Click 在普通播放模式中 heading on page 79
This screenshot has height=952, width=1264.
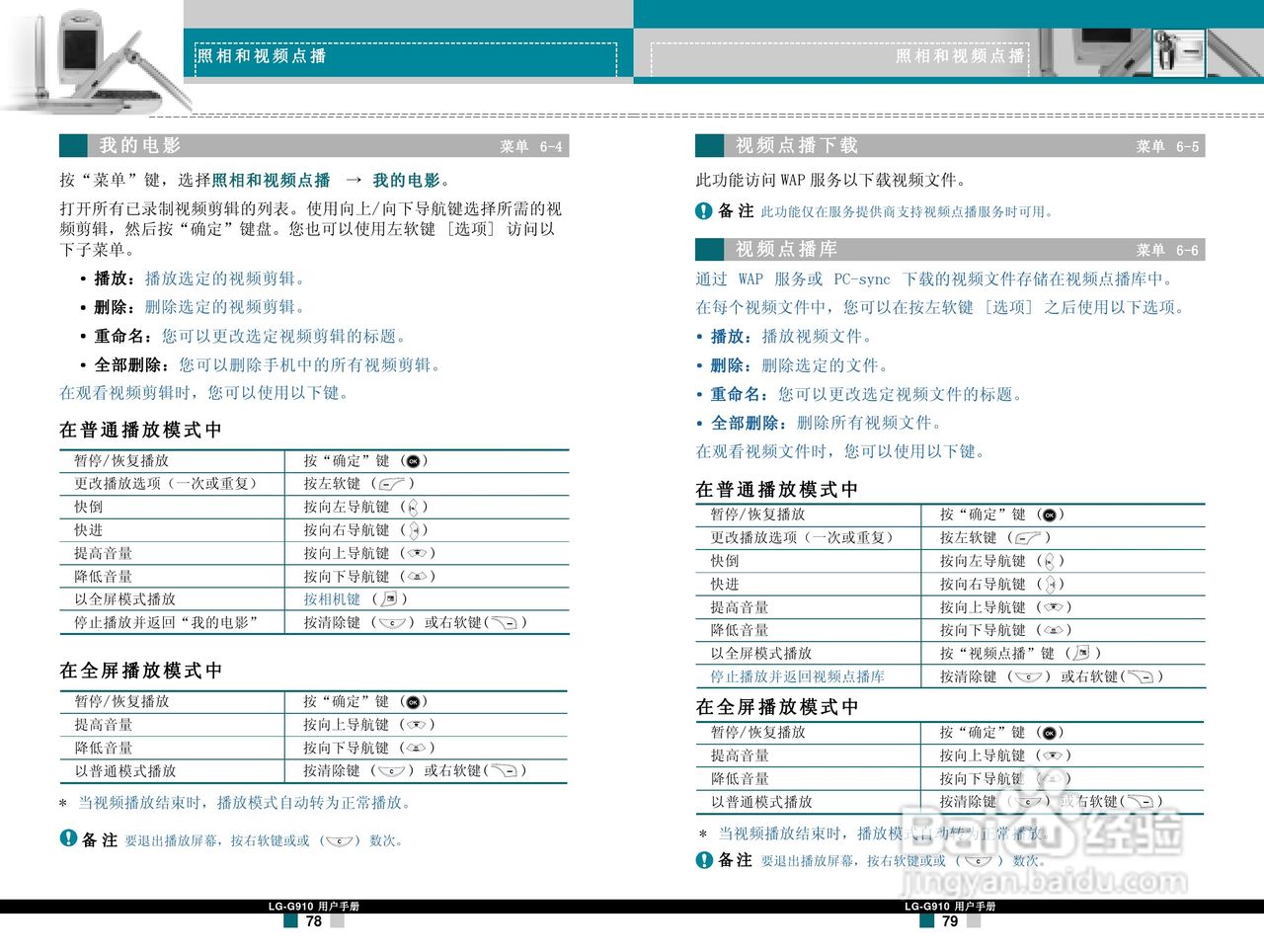tap(777, 490)
